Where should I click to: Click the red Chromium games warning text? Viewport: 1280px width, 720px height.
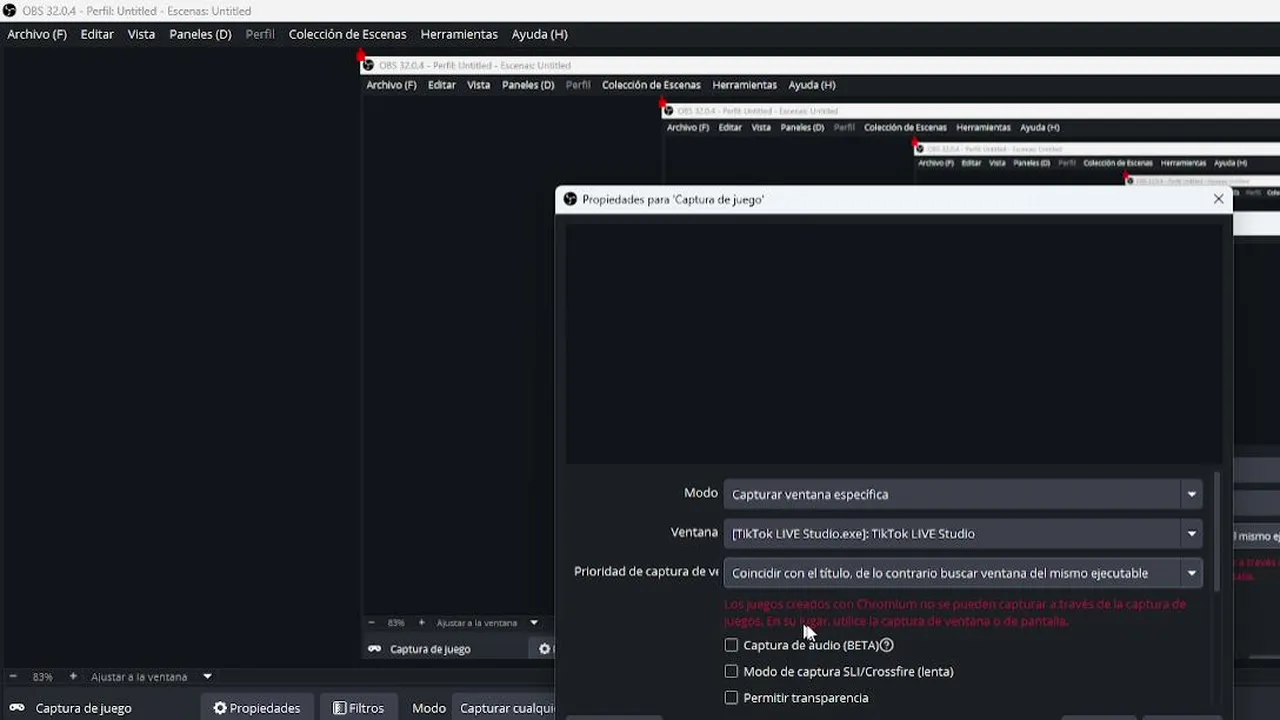pyautogui.click(x=955, y=612)
